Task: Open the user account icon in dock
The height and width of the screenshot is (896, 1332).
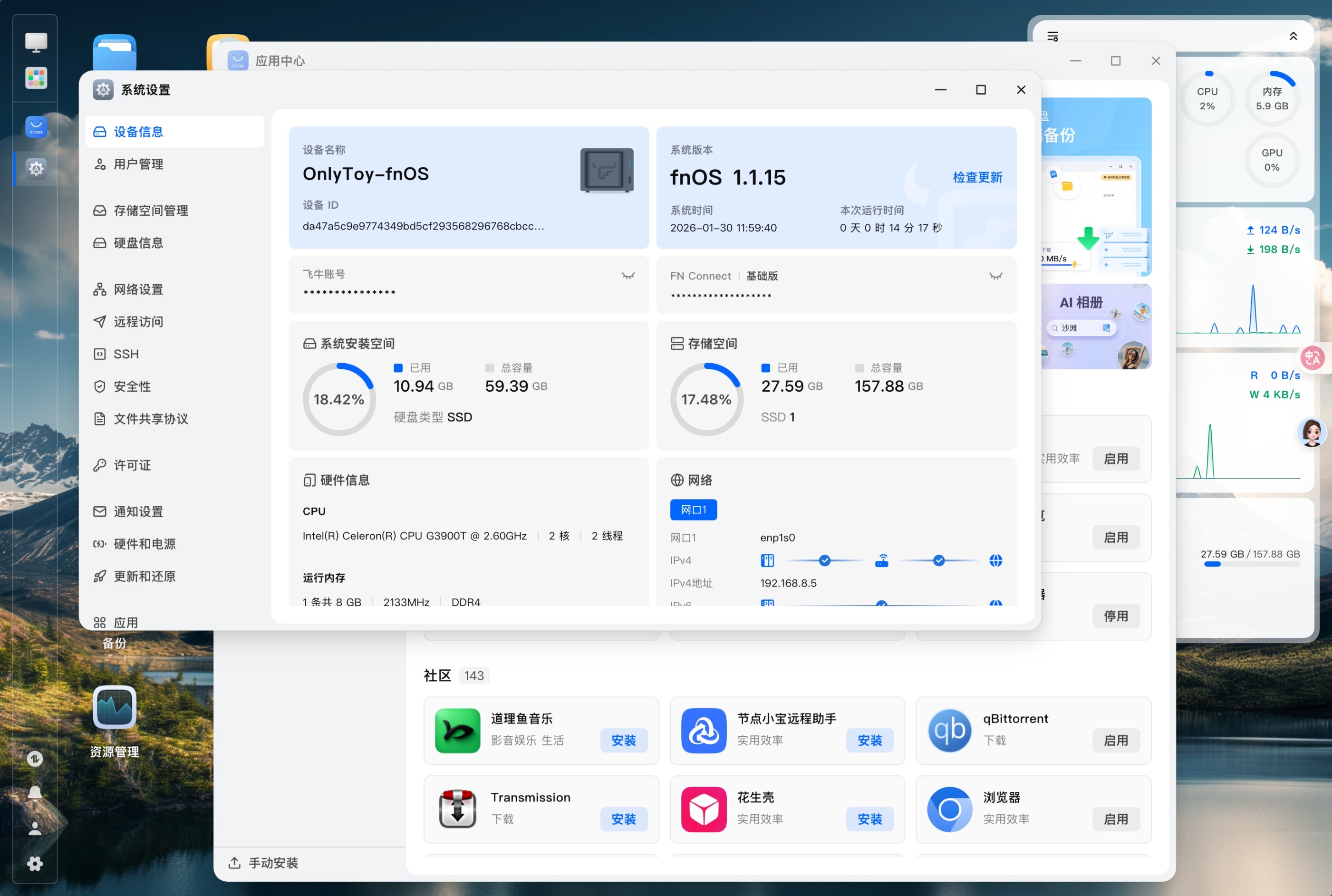Action: [x=35, y=828]
